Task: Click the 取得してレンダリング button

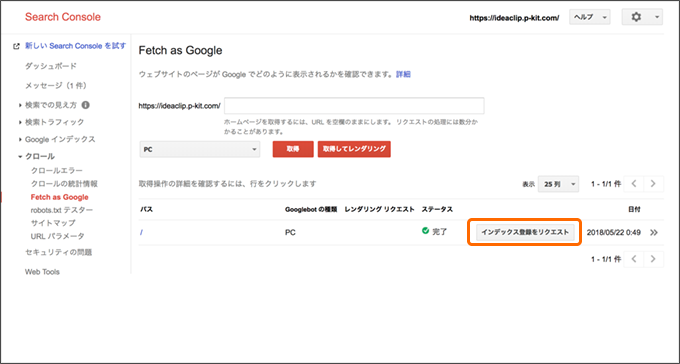Action: tap(354, 149)
